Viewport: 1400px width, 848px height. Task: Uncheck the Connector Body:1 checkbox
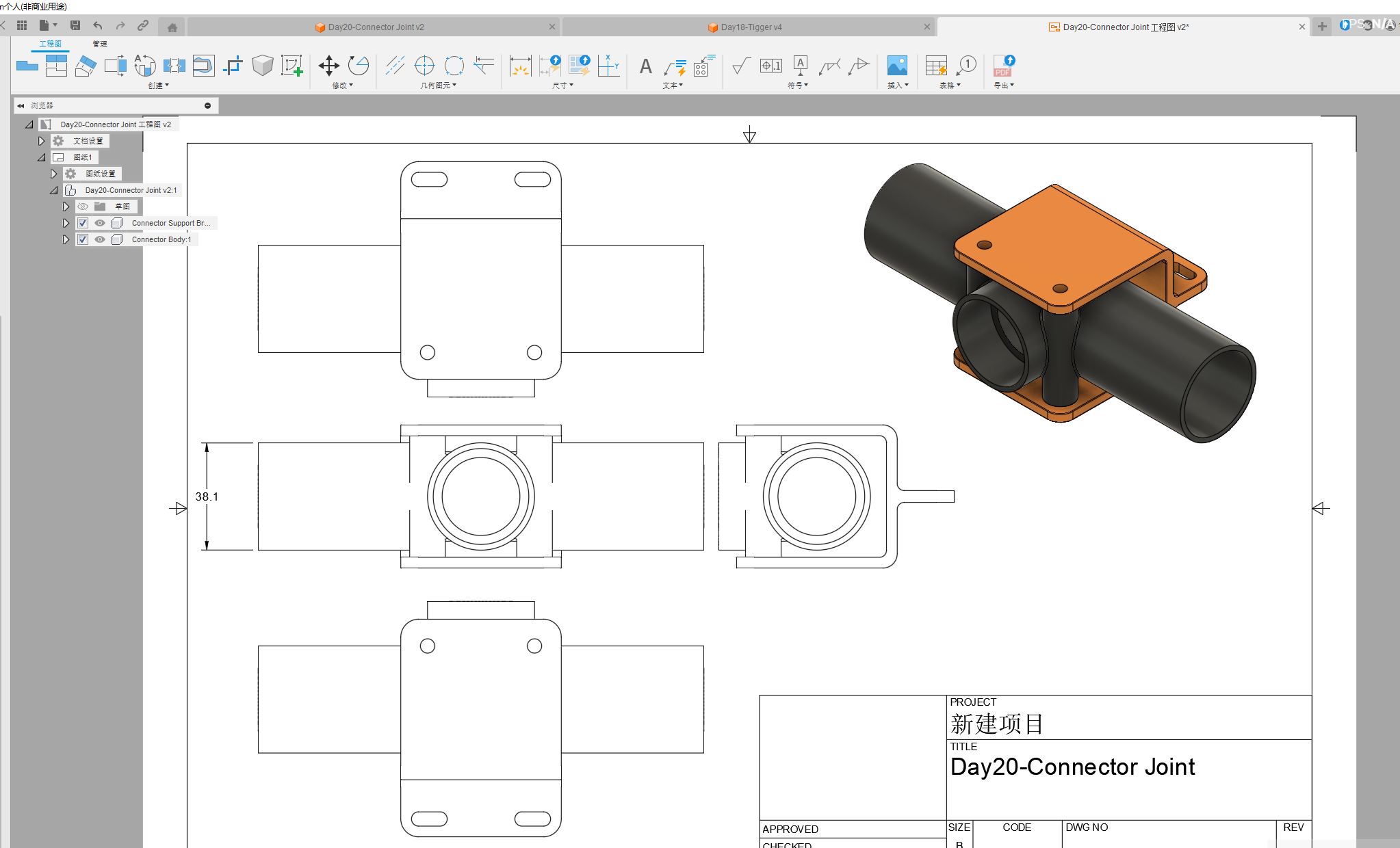point(83,239)
